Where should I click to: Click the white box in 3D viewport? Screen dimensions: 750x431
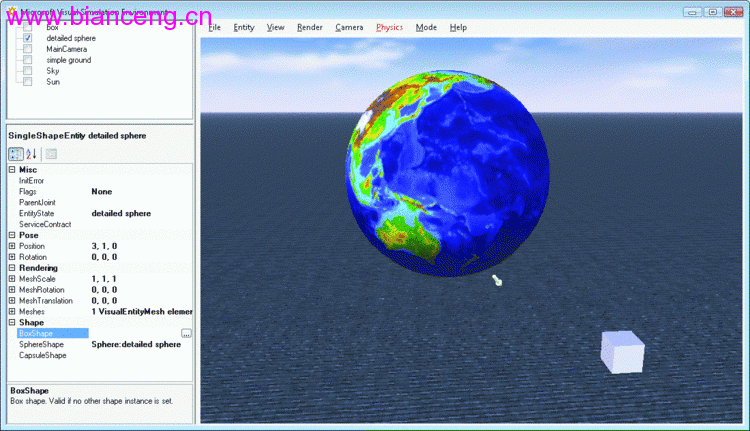622,352
